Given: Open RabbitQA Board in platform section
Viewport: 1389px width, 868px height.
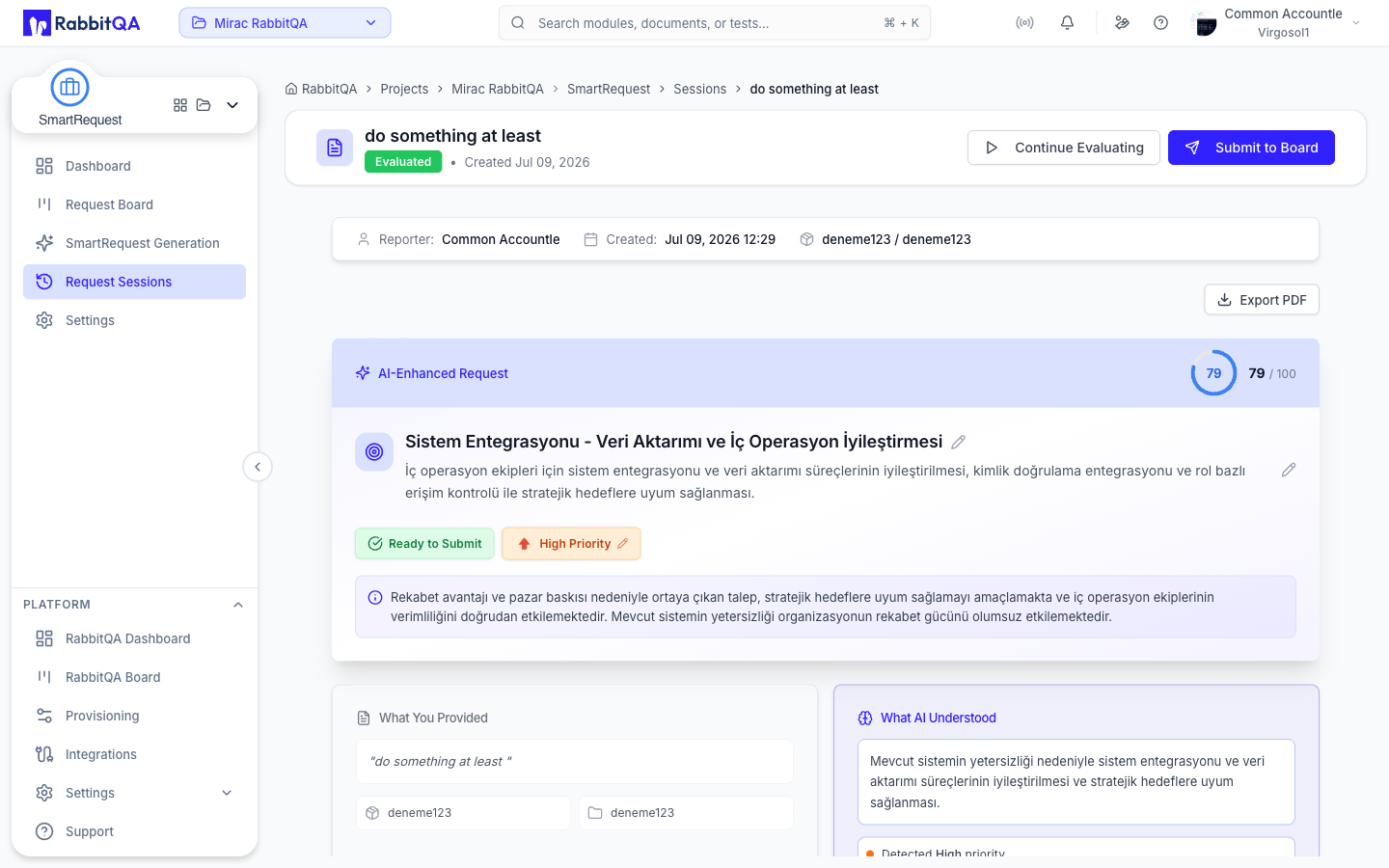Looking at the screenshot, I should [x=134, y=677].
